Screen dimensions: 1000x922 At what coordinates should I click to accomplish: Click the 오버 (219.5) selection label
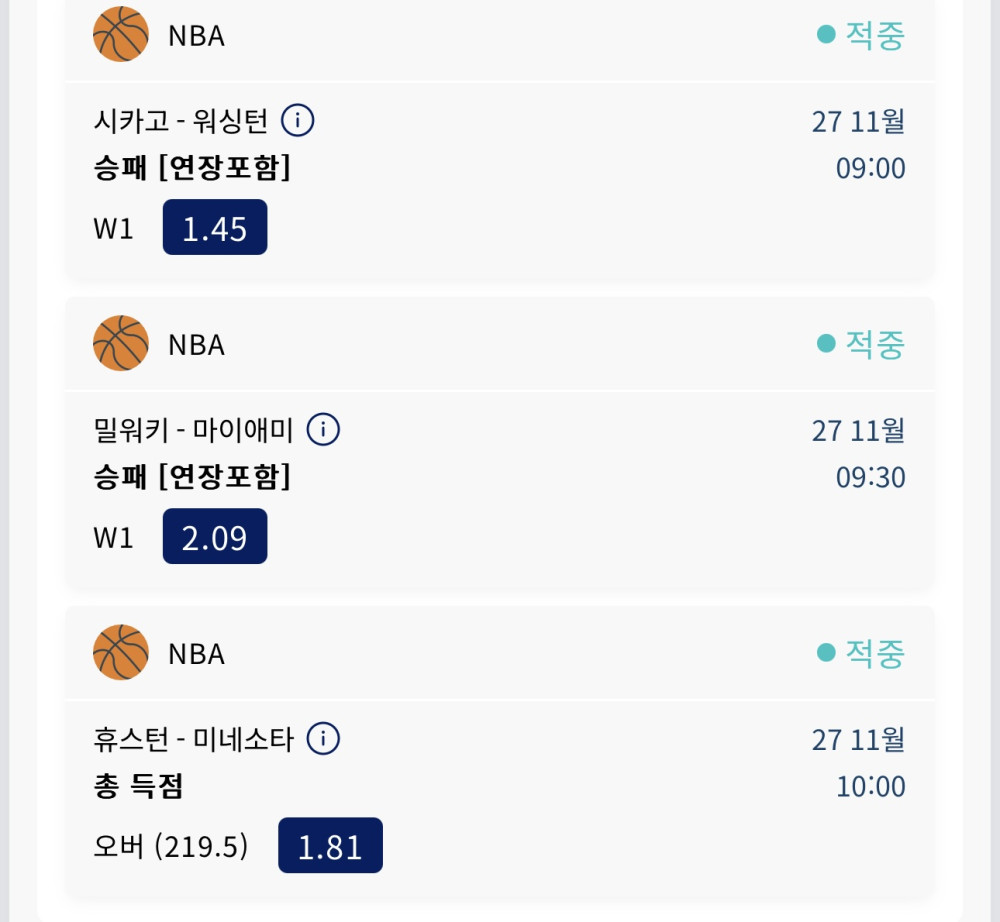[170, 847]
